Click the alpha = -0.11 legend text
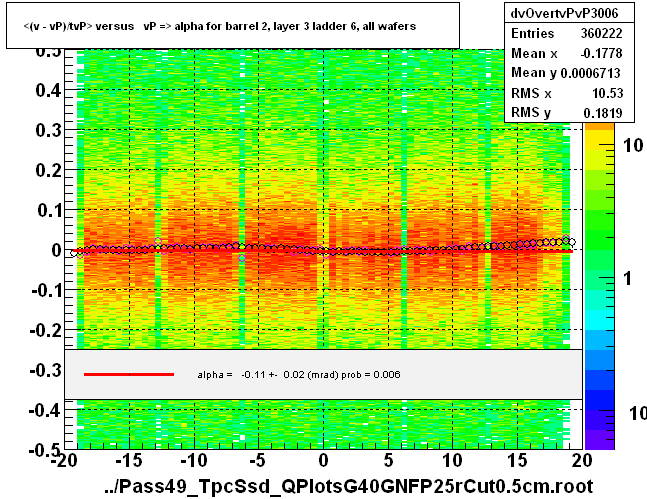 click(x=299, y=374)
